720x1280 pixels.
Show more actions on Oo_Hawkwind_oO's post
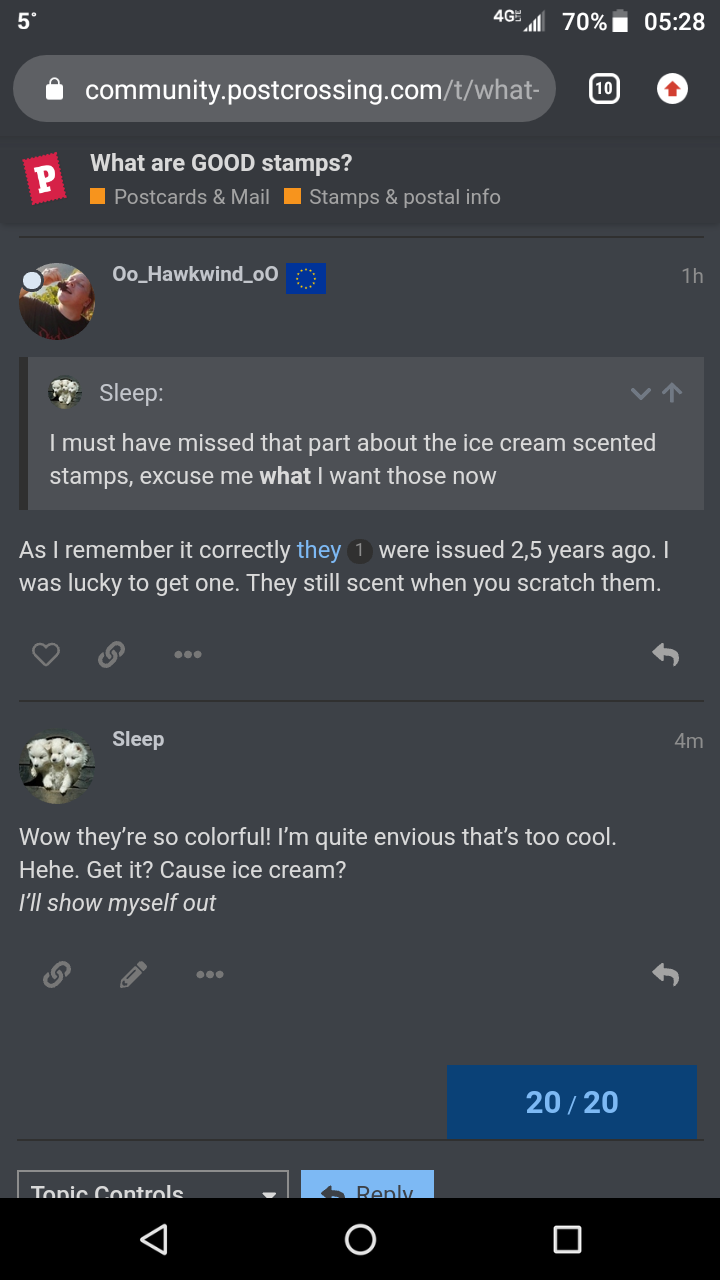pyautogui.click(x=187, y=655)
